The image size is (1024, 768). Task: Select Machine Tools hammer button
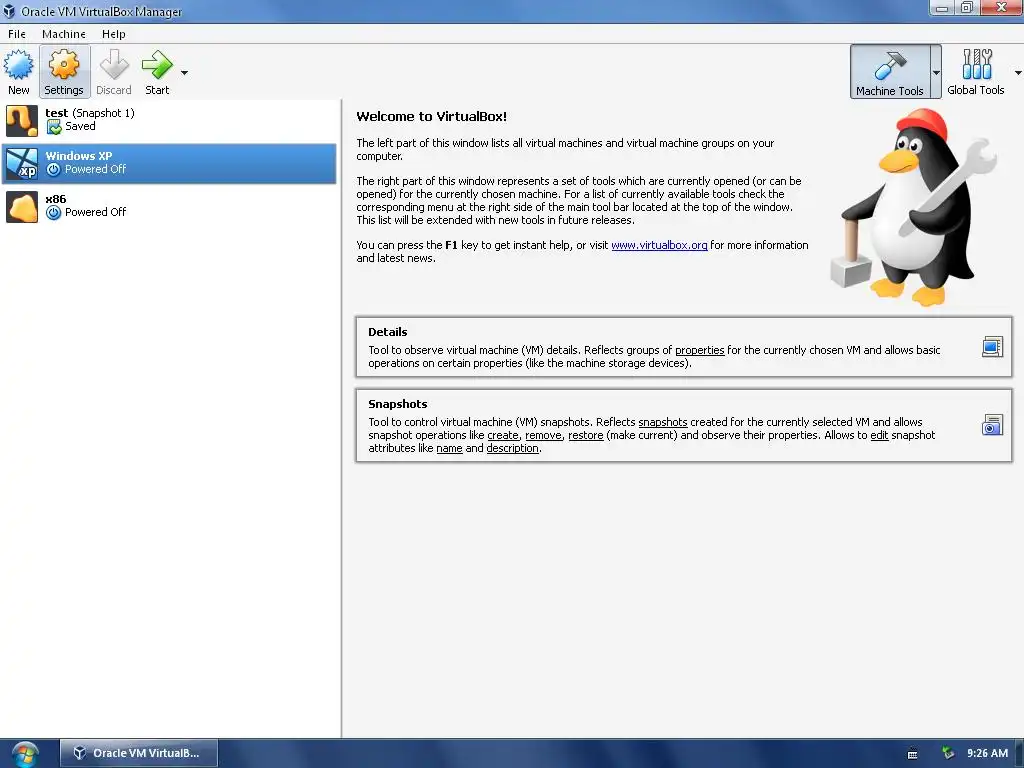click(889, 72)
